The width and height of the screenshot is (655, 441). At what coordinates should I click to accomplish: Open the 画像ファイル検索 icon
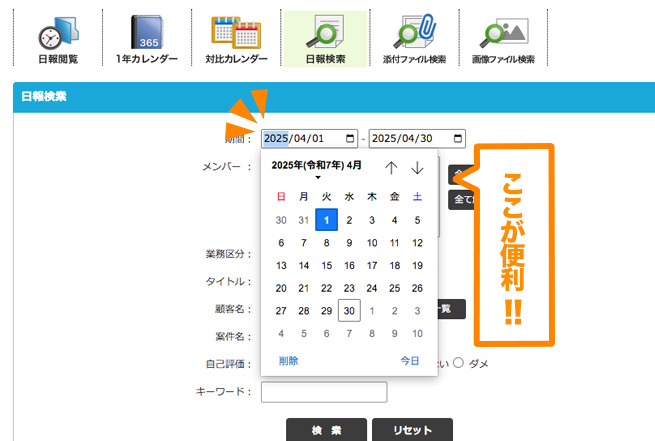(x=504, y=40)
